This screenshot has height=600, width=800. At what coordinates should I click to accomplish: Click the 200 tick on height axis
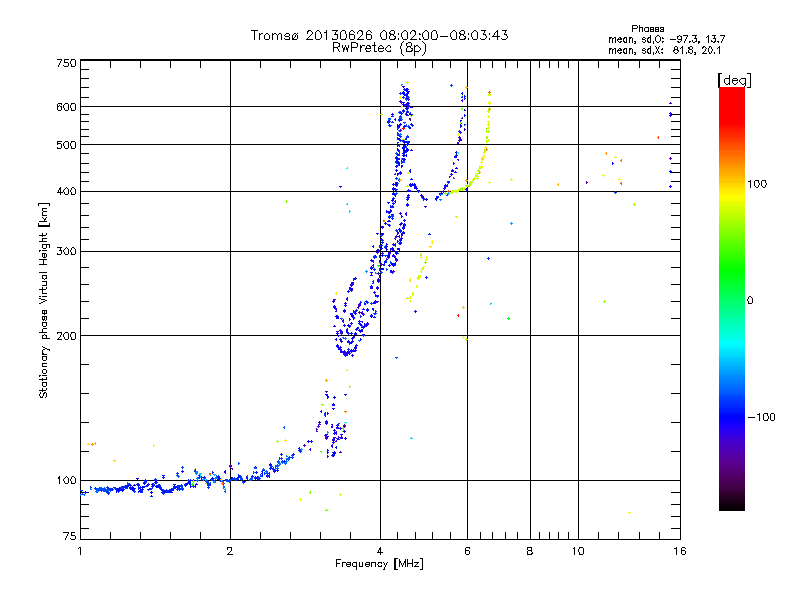(66, 336)
